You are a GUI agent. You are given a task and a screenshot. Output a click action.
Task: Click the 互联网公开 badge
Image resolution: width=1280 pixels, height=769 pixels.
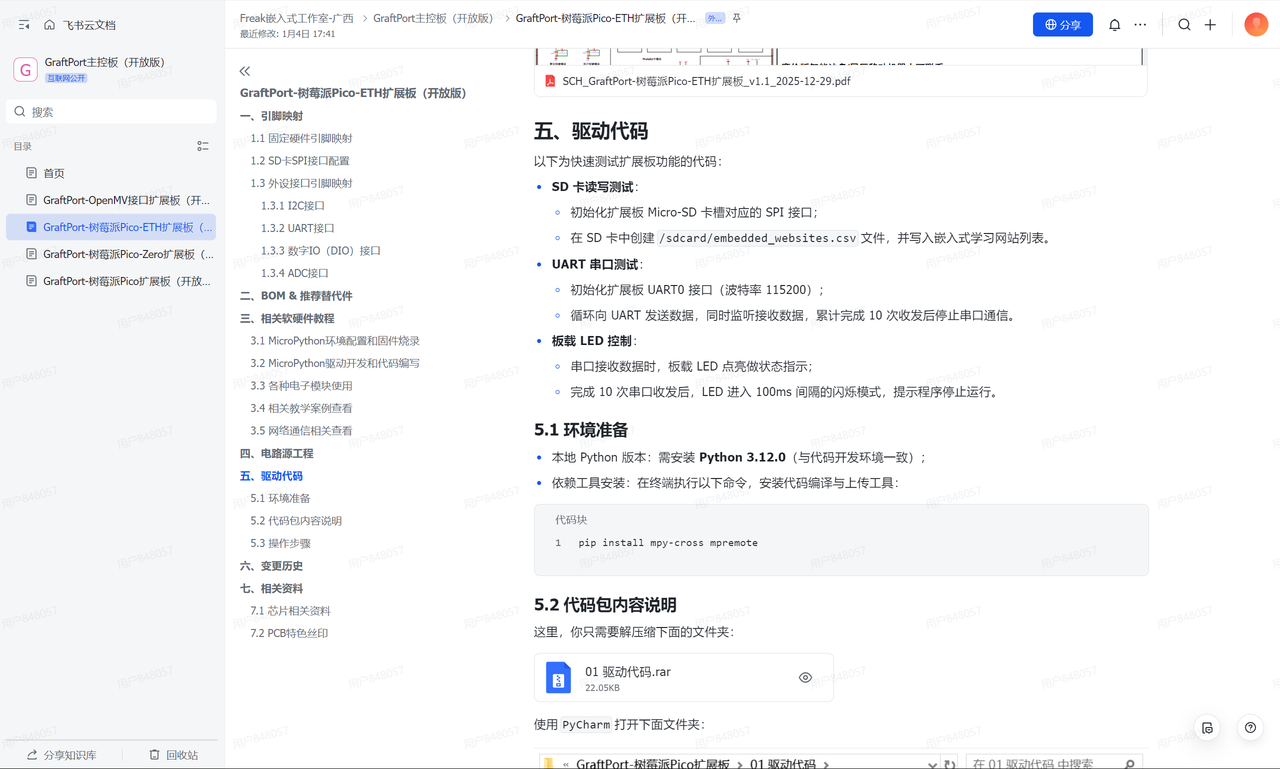coord(66,78)
